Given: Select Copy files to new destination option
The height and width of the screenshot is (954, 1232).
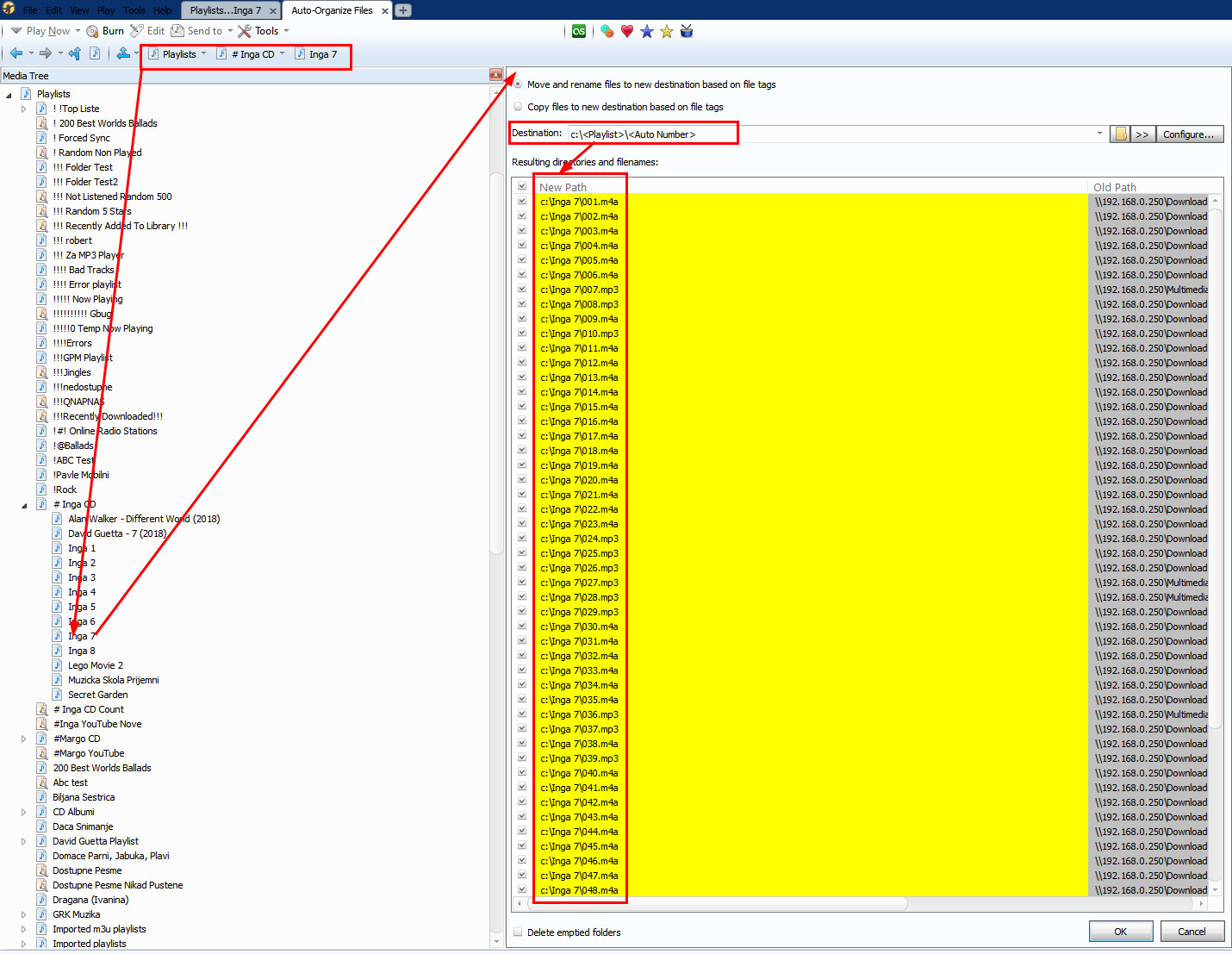Looking at the screenshot, I should (x=518, y=107).
